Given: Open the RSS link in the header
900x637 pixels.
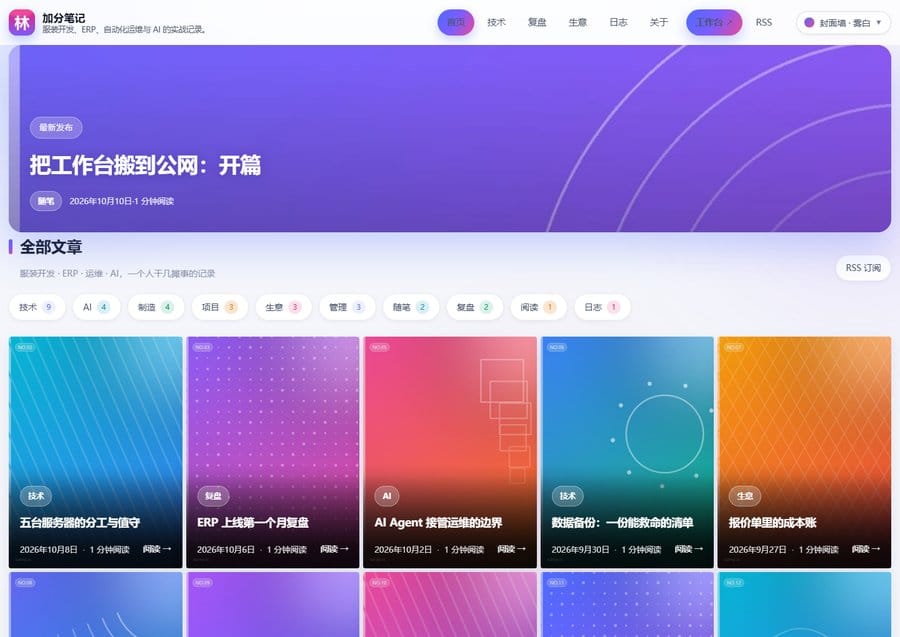Looking at the screenshot, I should 764,22.
